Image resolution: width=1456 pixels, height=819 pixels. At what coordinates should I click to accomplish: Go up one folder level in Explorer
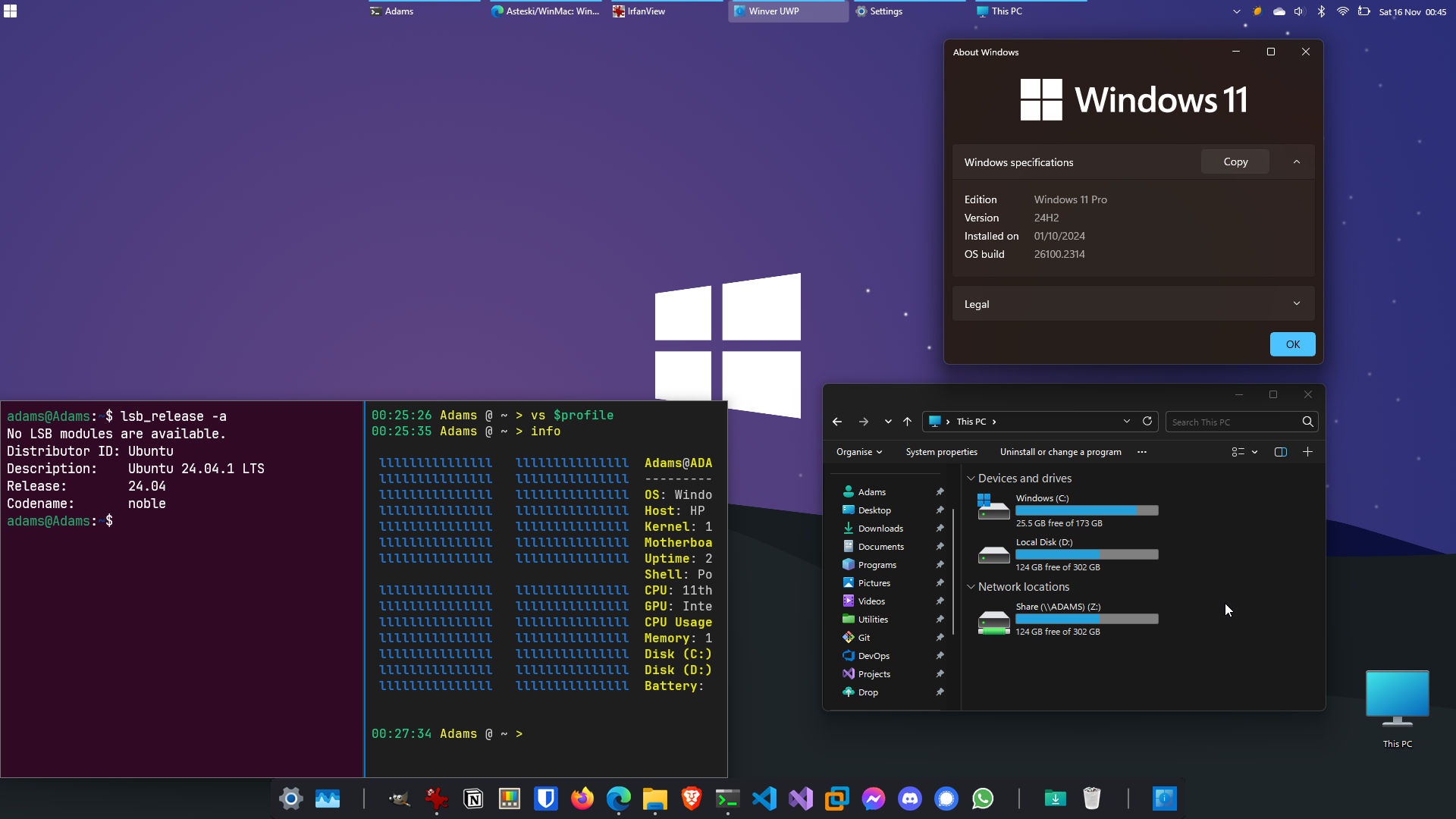pos(908,422)
